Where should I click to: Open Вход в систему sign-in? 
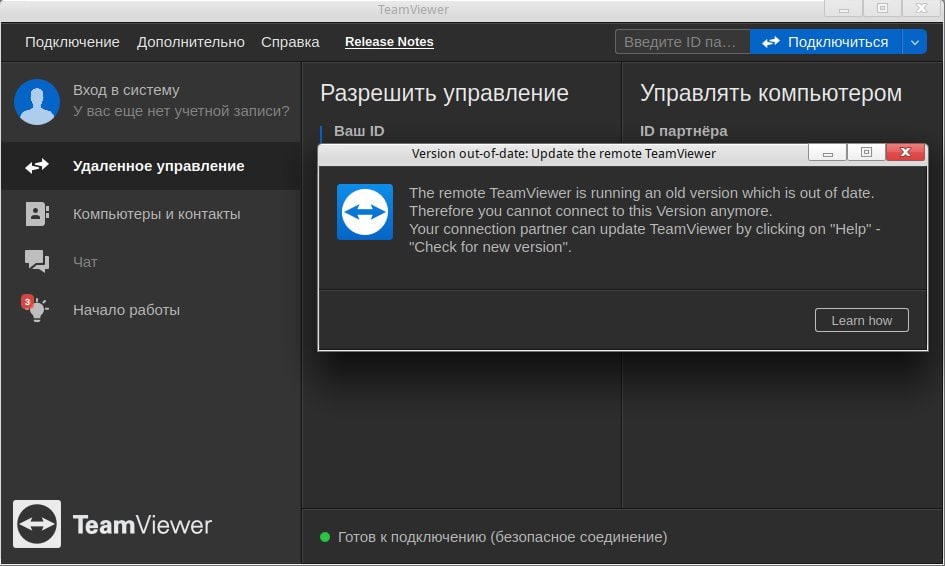tap(126, 90)
